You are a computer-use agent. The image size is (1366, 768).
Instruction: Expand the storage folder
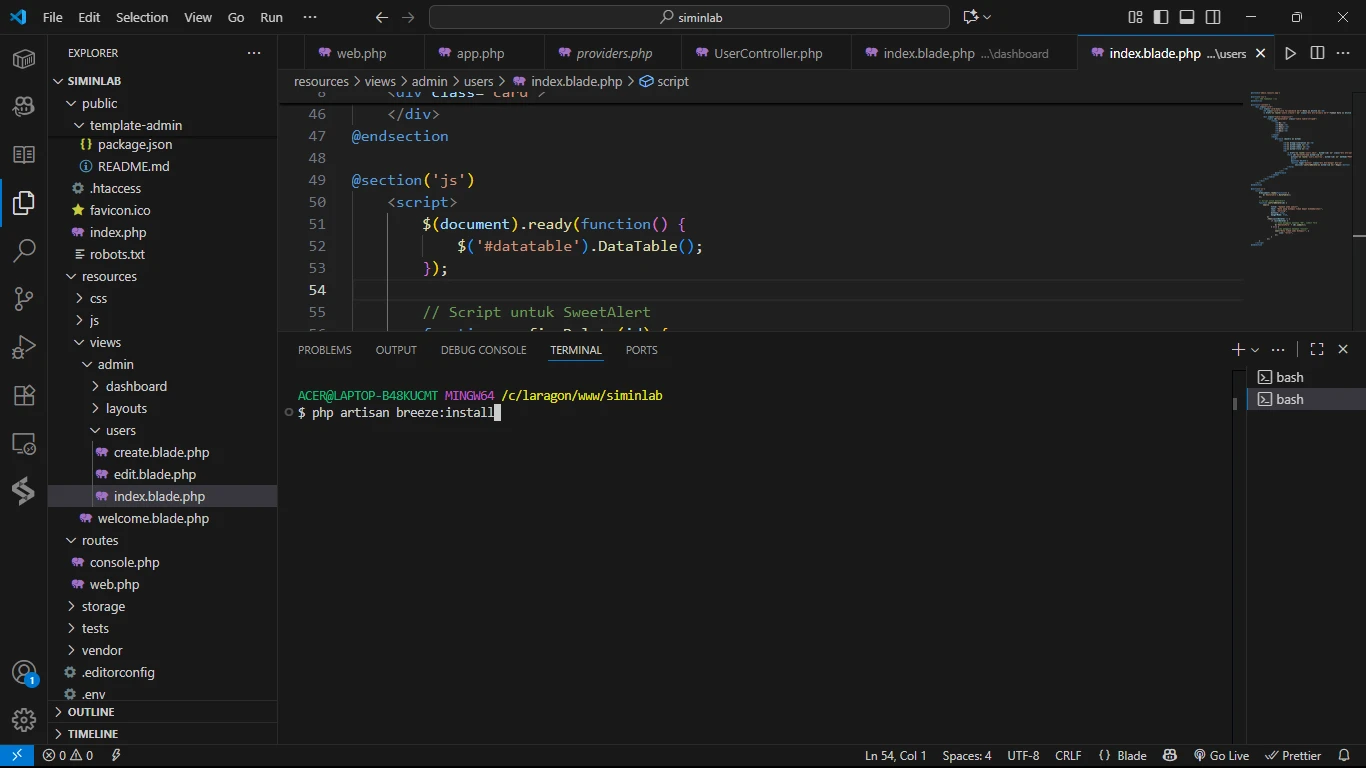click(x=103, y=607)
